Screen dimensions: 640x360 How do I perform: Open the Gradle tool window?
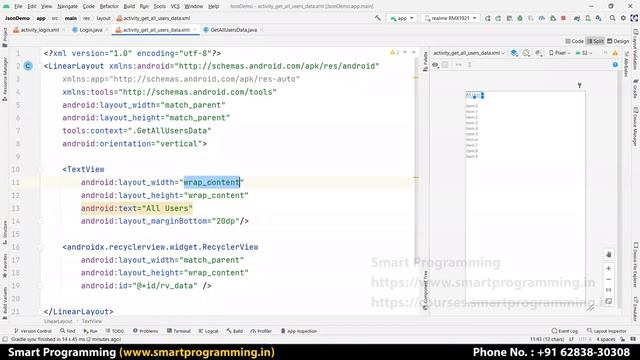click(x=636, y=89)
